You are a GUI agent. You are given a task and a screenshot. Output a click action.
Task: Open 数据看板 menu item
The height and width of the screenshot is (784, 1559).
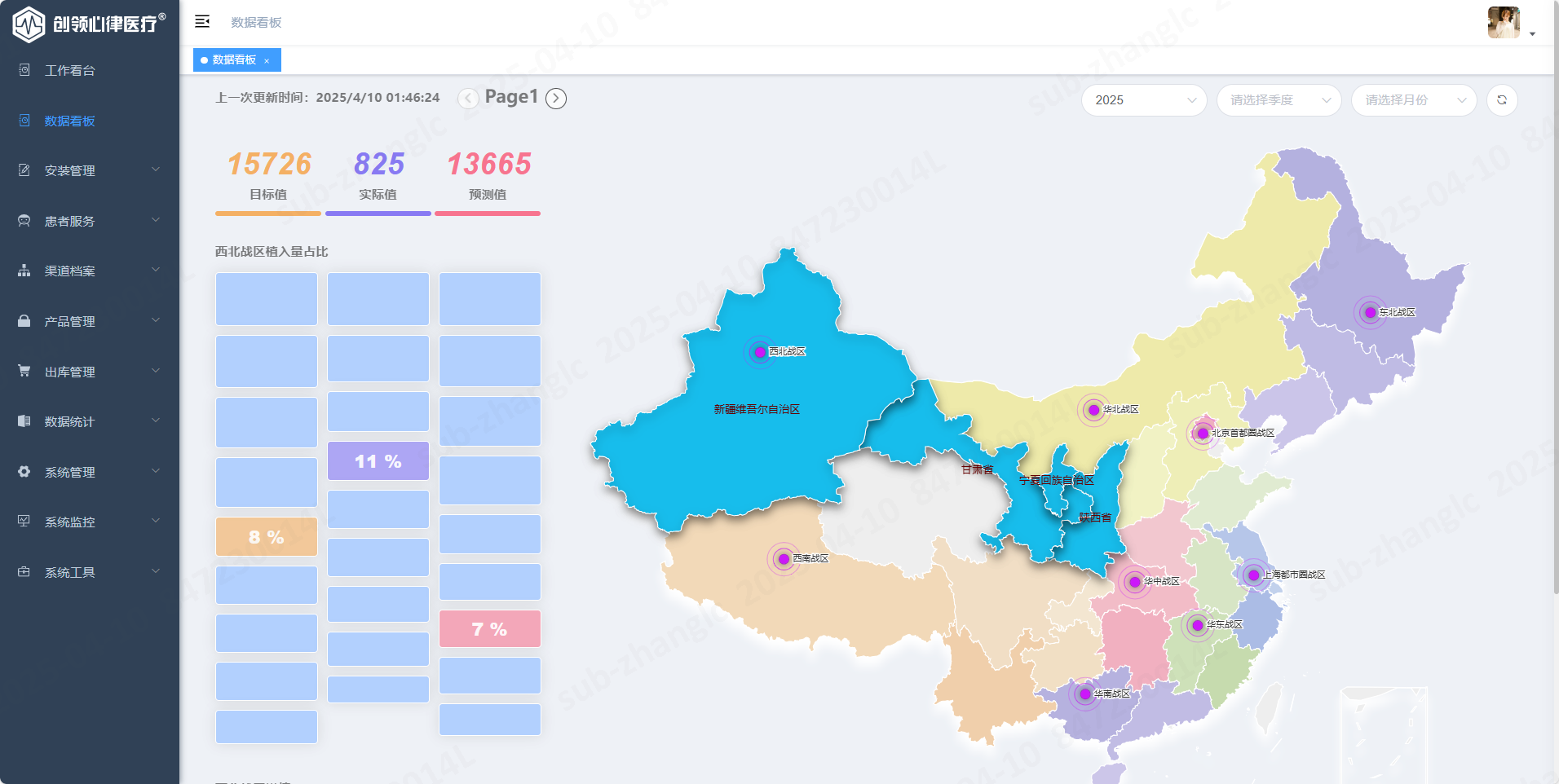point(90,121)
